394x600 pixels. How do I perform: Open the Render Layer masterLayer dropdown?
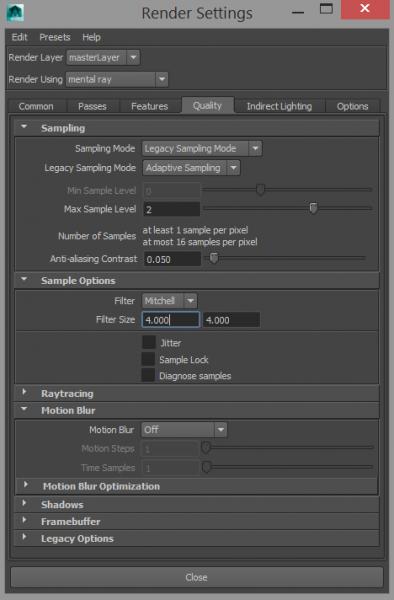(103, 58)
